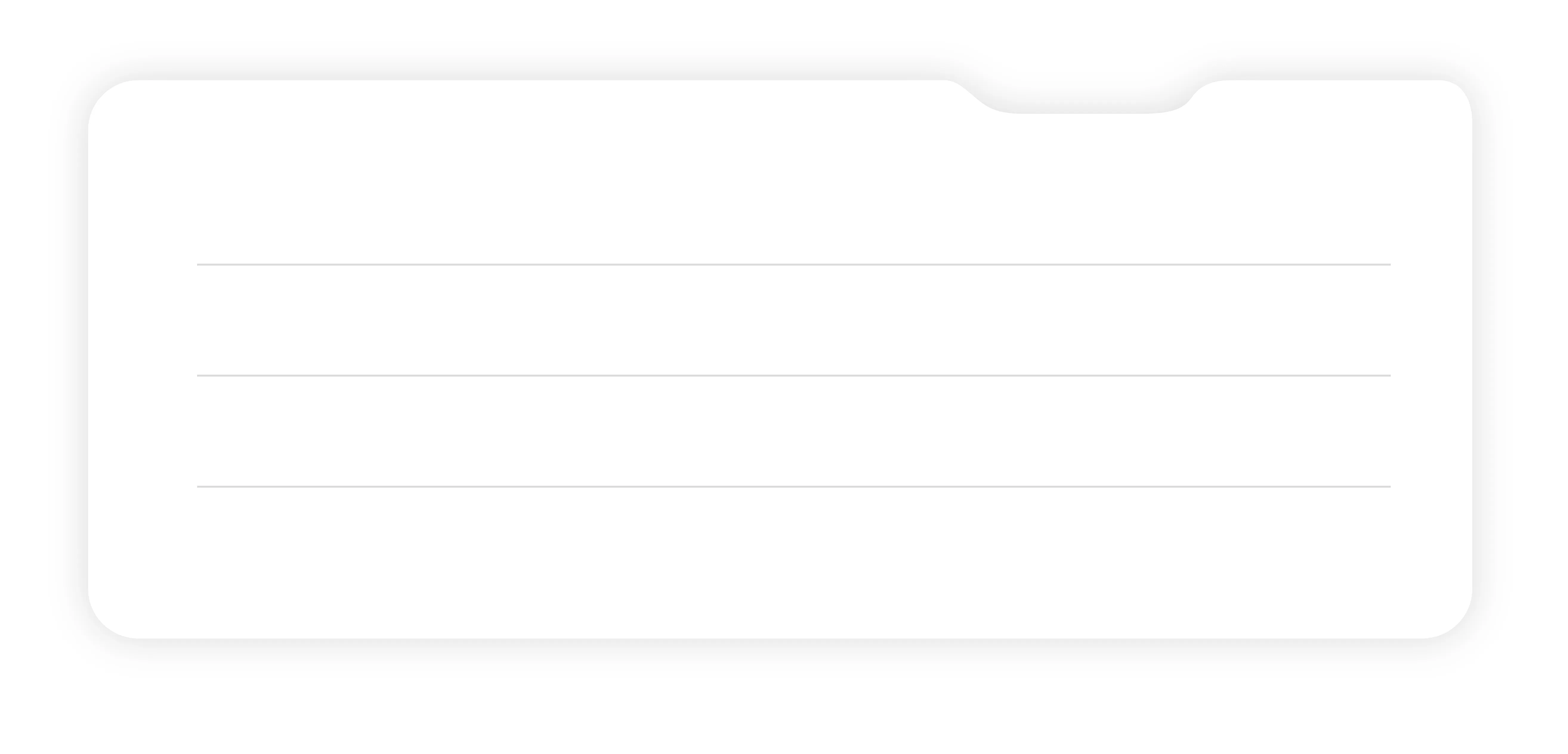Click the card's rounded bottom-right corner
1568x754 pixels.
(1451, 617)
